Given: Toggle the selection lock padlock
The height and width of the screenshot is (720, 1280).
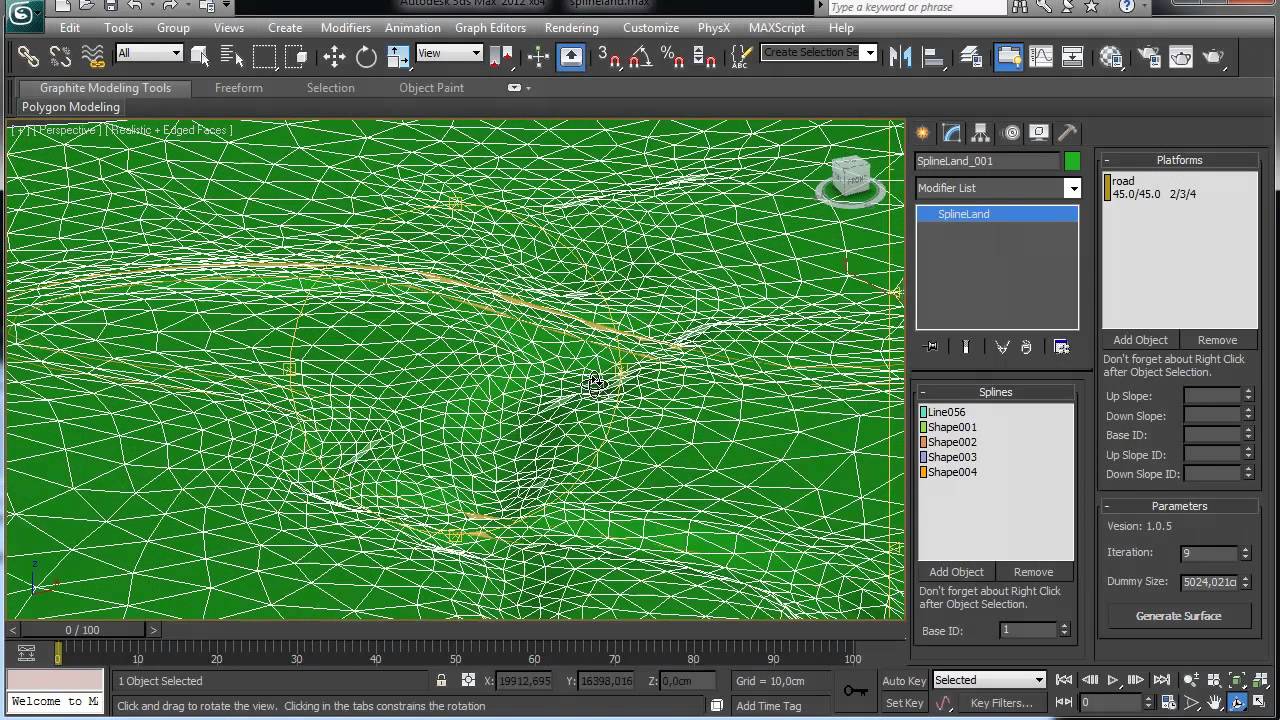Looking at the screenshot, I should 441,681.
